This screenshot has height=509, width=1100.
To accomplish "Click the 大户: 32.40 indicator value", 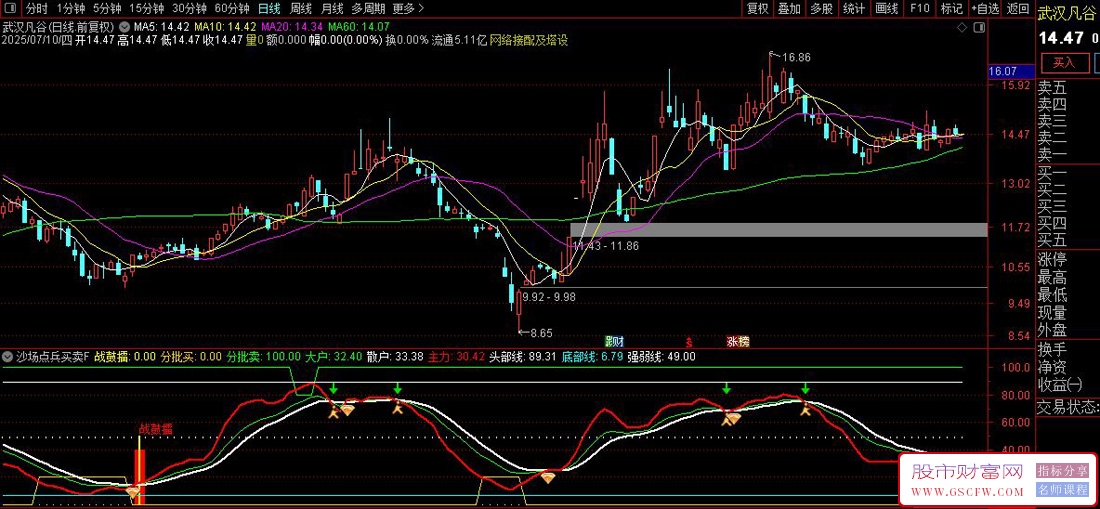I will pos(333,356).
